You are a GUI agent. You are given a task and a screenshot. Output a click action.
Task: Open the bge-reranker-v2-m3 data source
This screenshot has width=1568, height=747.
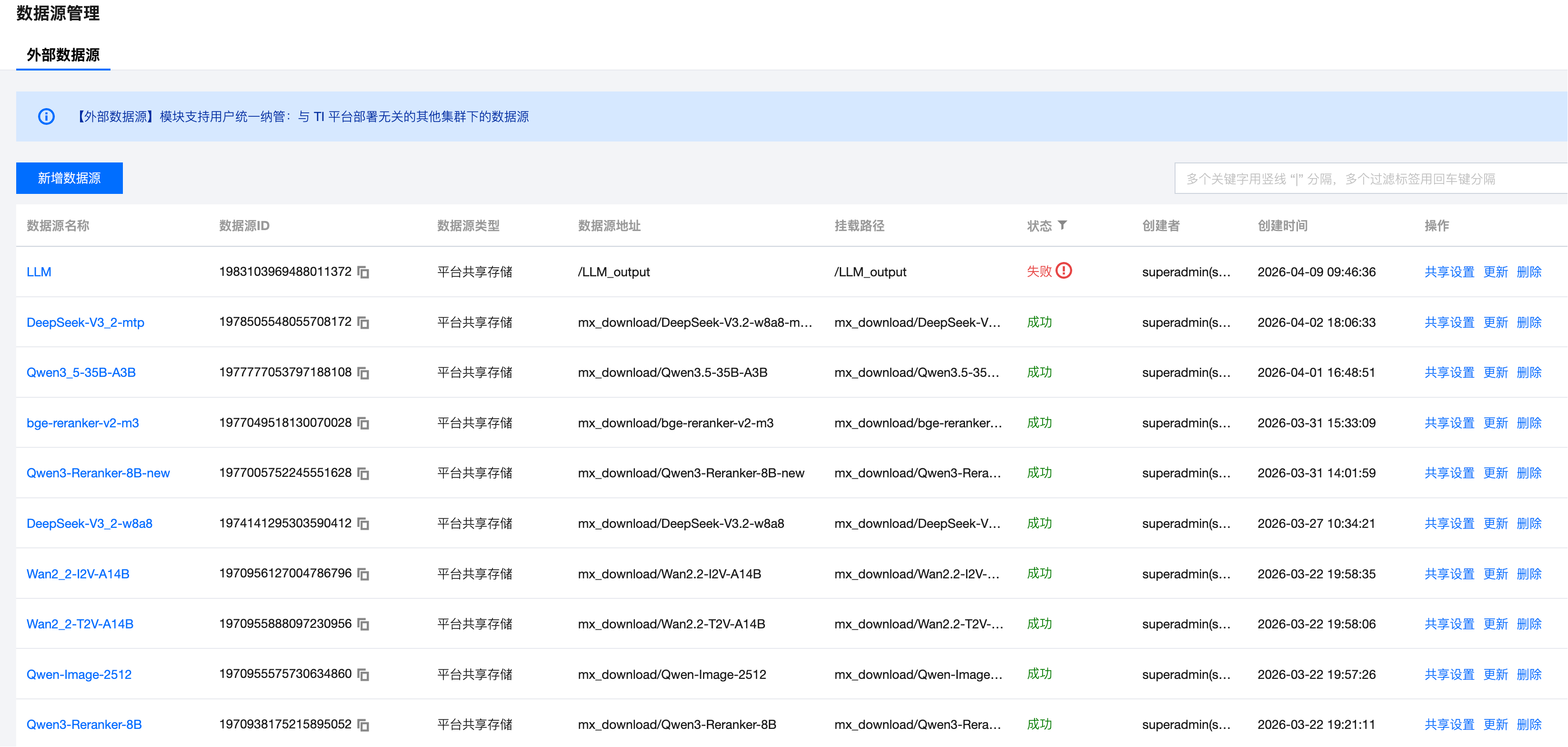[83, 423]
